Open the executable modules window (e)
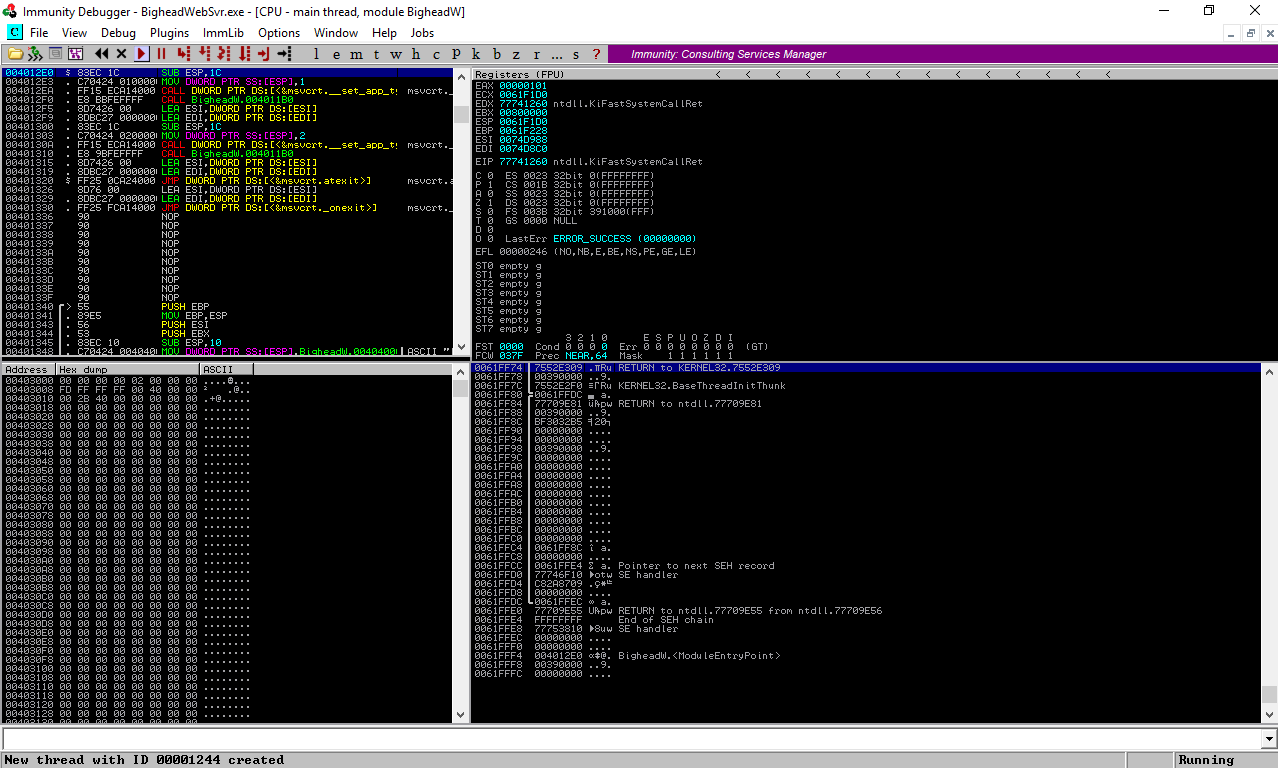The width and height of the screenshot is (1278, 768). tap(335, 54)
